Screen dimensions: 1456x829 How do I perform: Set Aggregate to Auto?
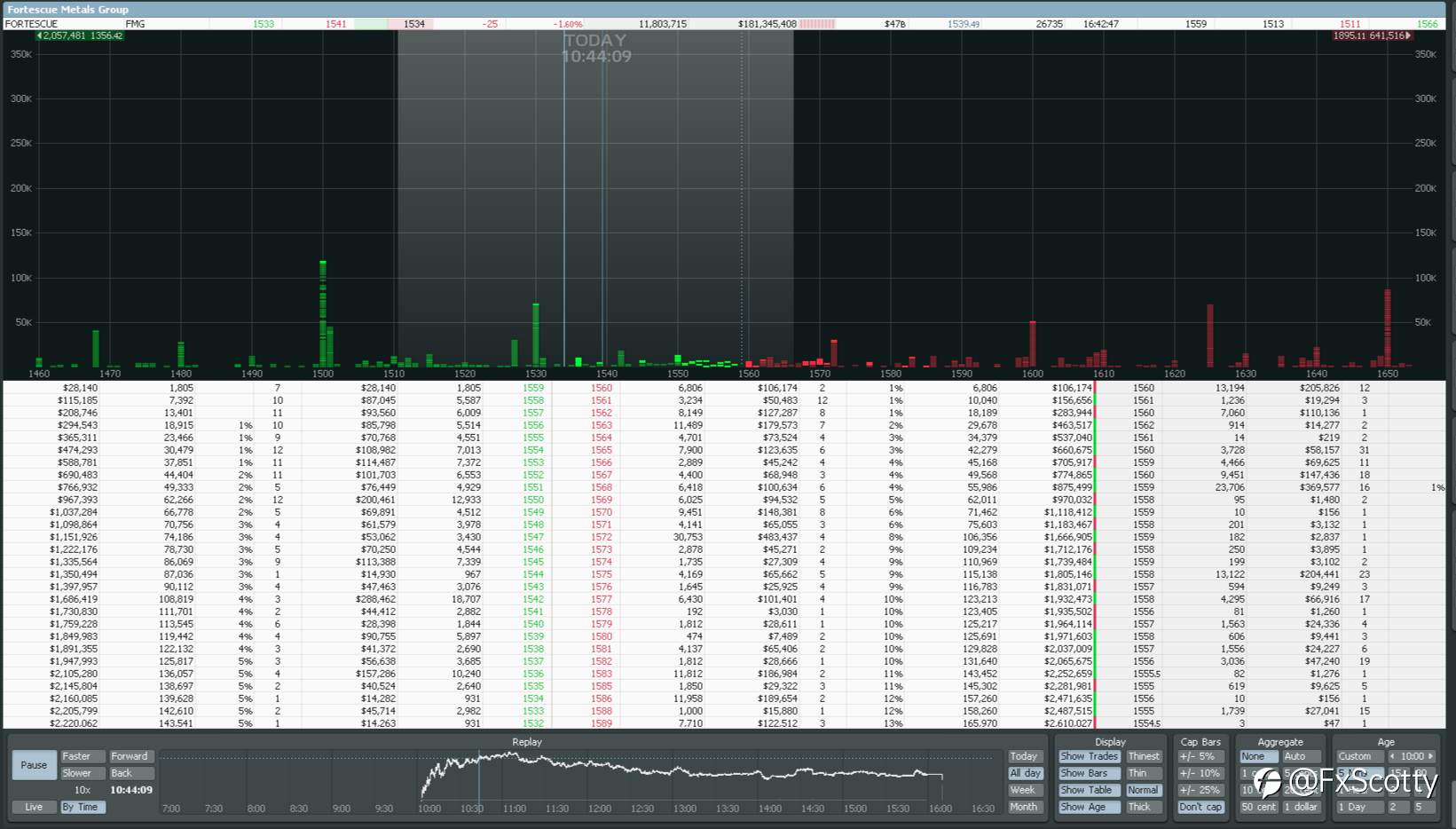pos(1302,756)
